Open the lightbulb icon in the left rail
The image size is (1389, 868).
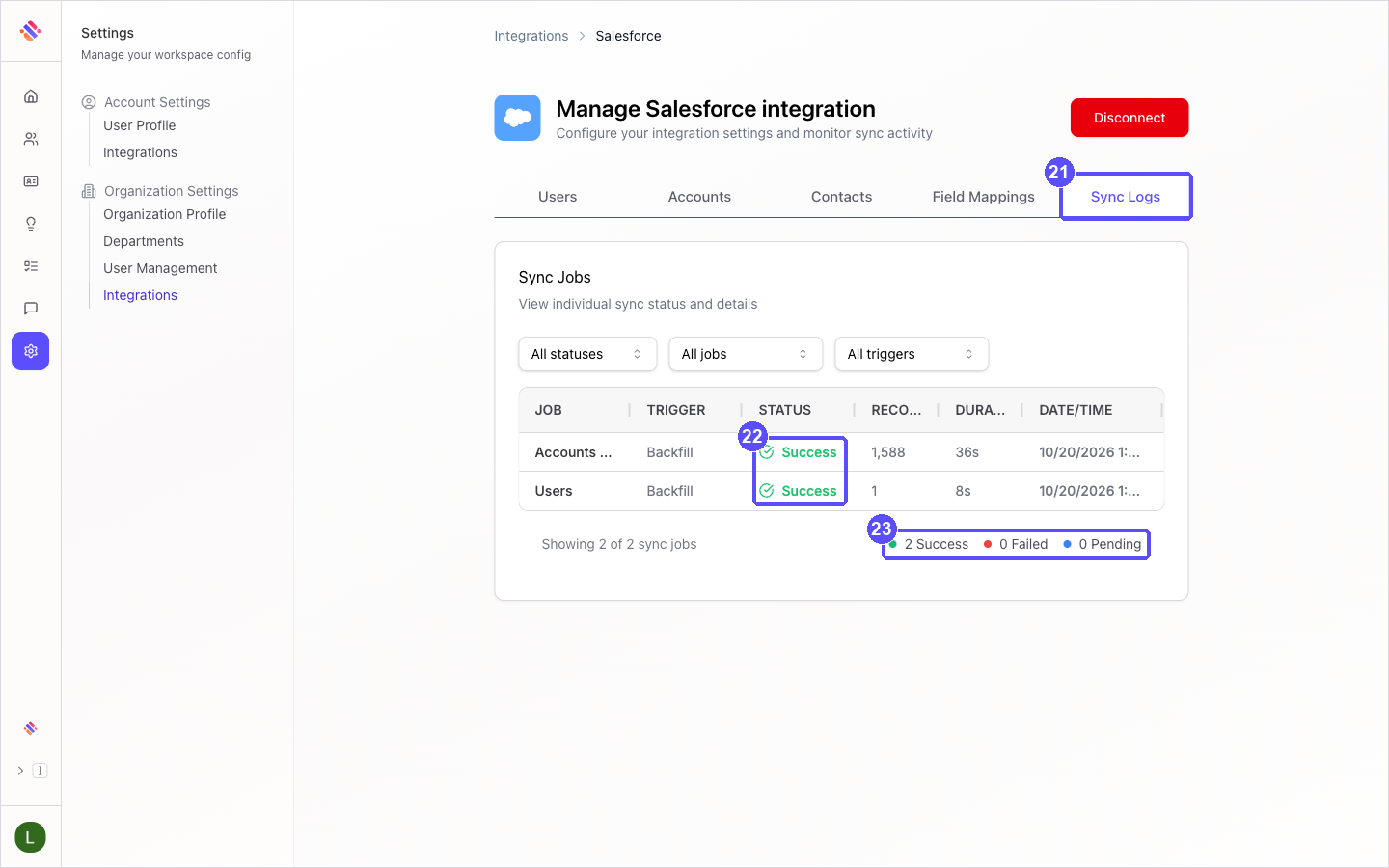[31, 224]
